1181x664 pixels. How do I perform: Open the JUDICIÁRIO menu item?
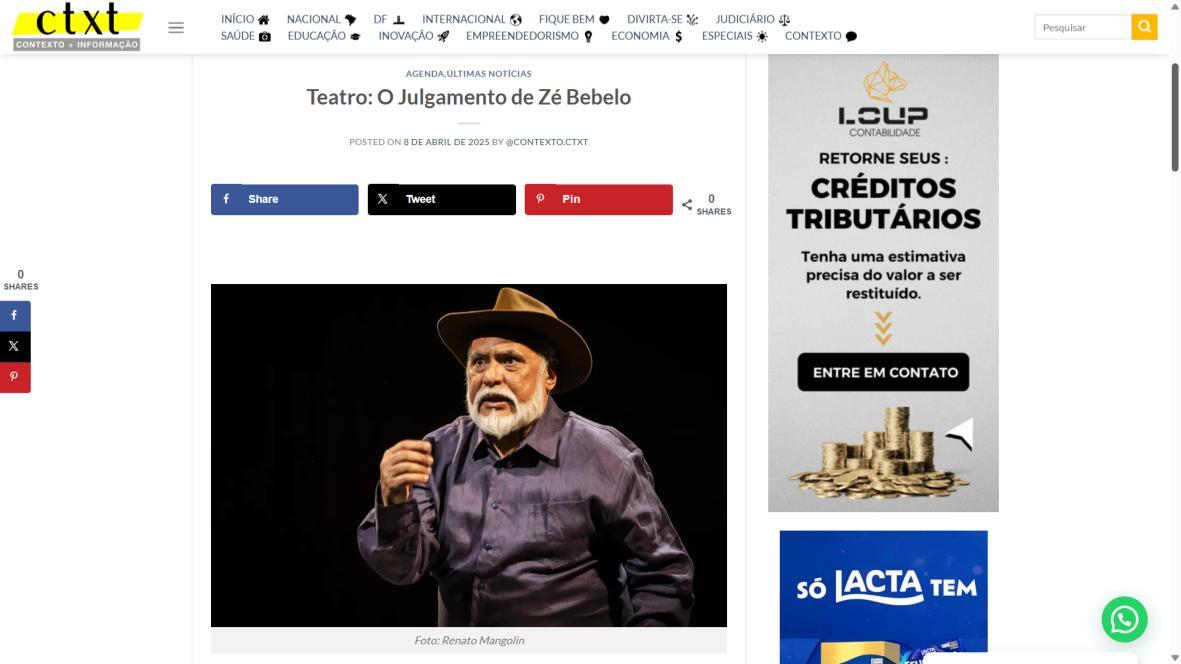click(x=752, y=19)
